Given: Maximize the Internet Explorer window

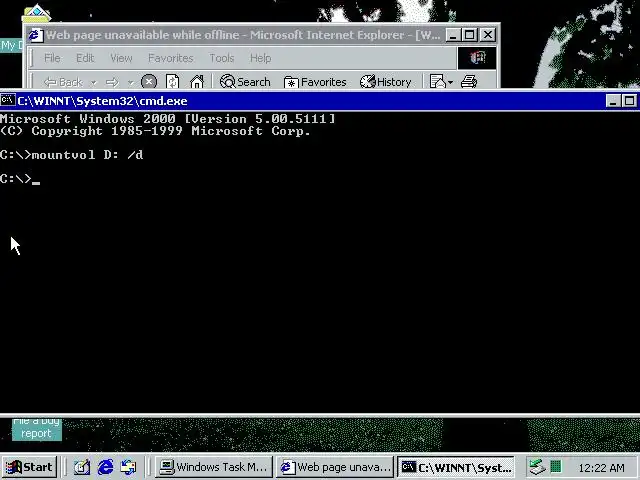Looking at the screenshot, I should (x=469, y=35).
